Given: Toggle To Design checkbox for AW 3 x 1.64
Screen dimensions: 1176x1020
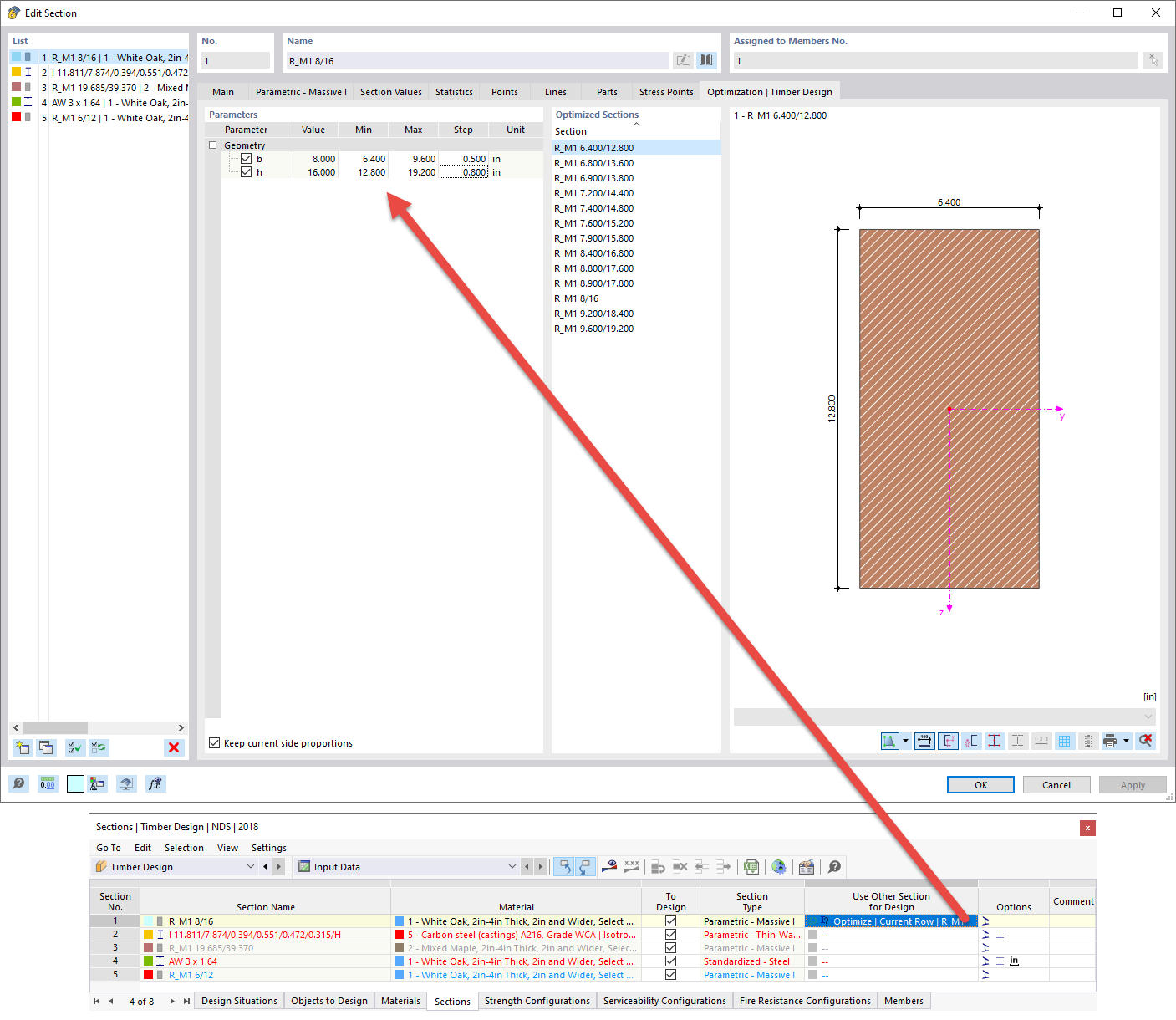Looking at the screenshot, I should click(670, 961).
